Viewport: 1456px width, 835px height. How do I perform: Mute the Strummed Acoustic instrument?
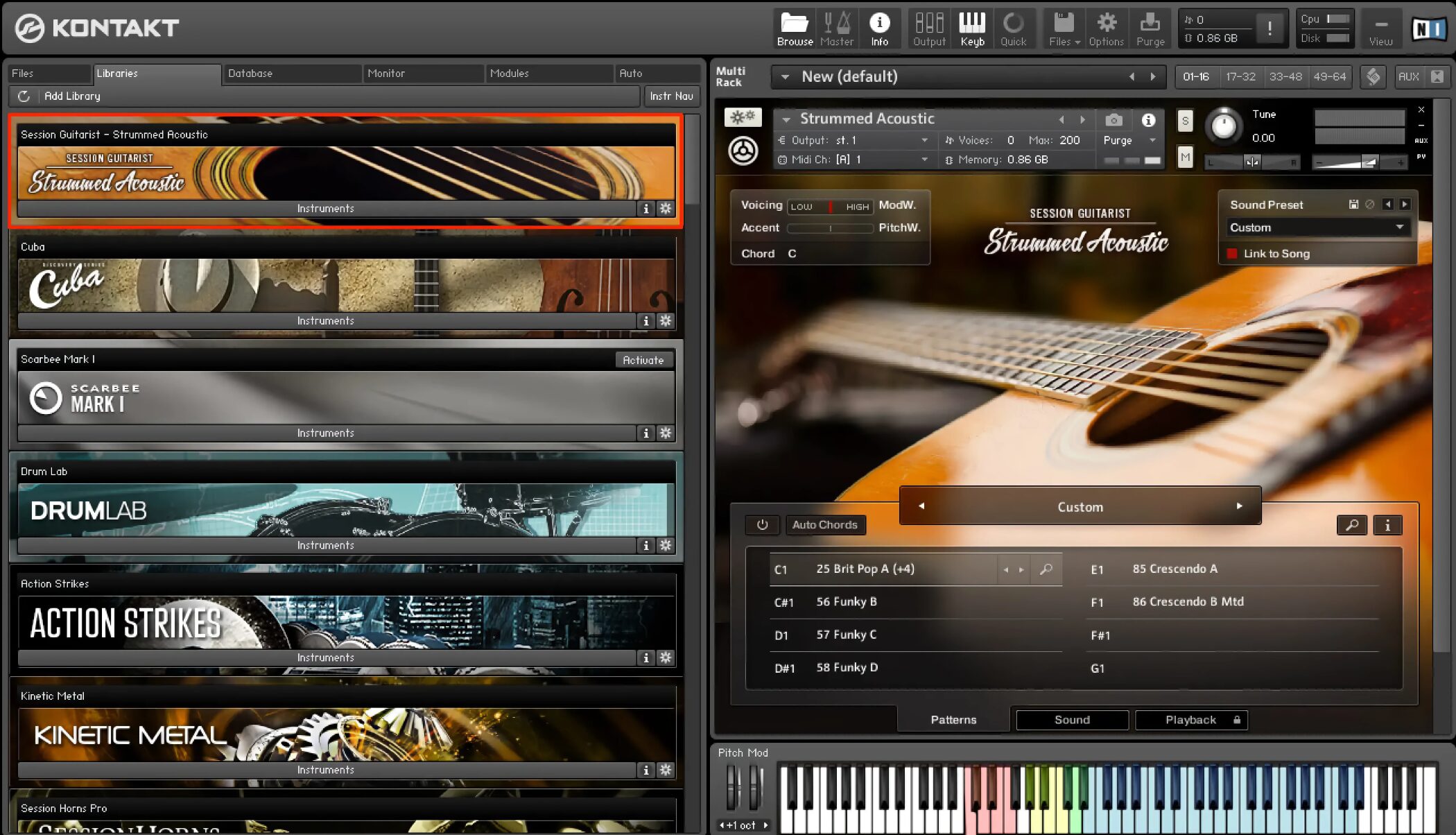point(1185,157)
